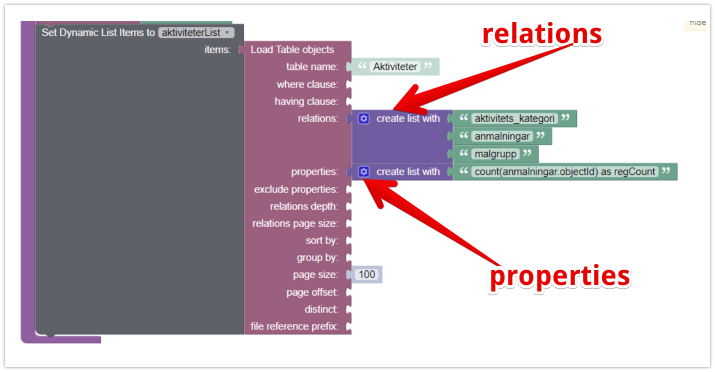Image resolution: width=715 pixels, height=372 pixels.
Task: Select the Set Dynamic List Items block
Action: (98, 33)
